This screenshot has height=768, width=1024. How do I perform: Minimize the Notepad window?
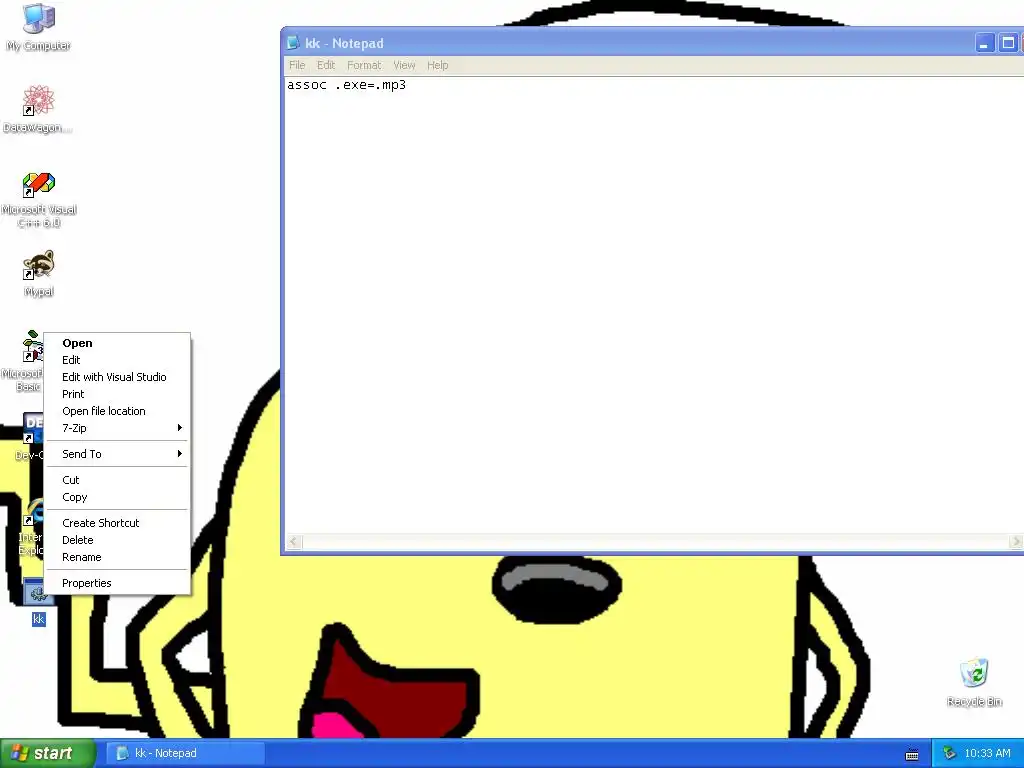point(984,43)
